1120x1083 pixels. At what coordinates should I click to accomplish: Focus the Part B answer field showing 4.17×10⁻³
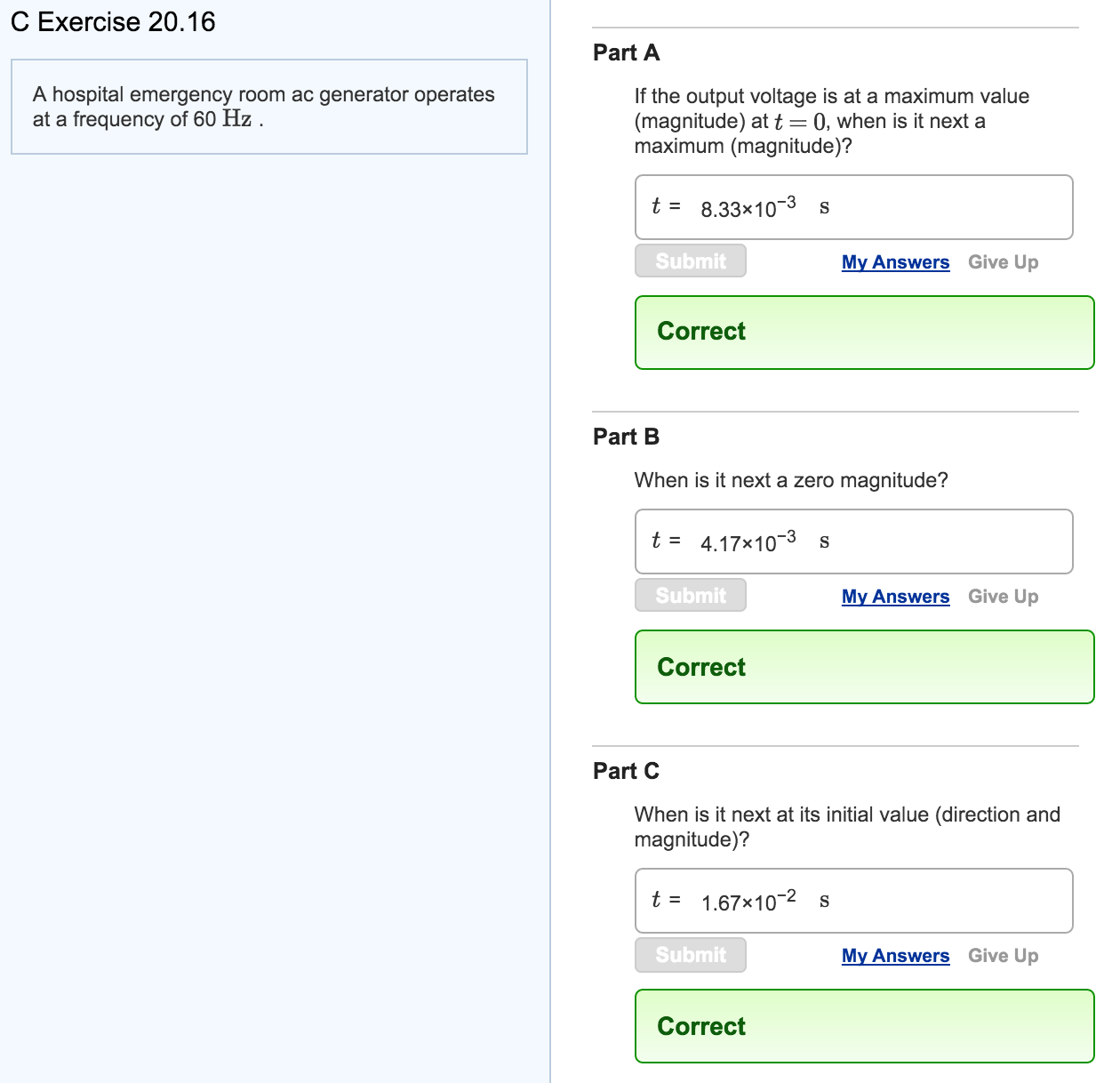point(853,541)
